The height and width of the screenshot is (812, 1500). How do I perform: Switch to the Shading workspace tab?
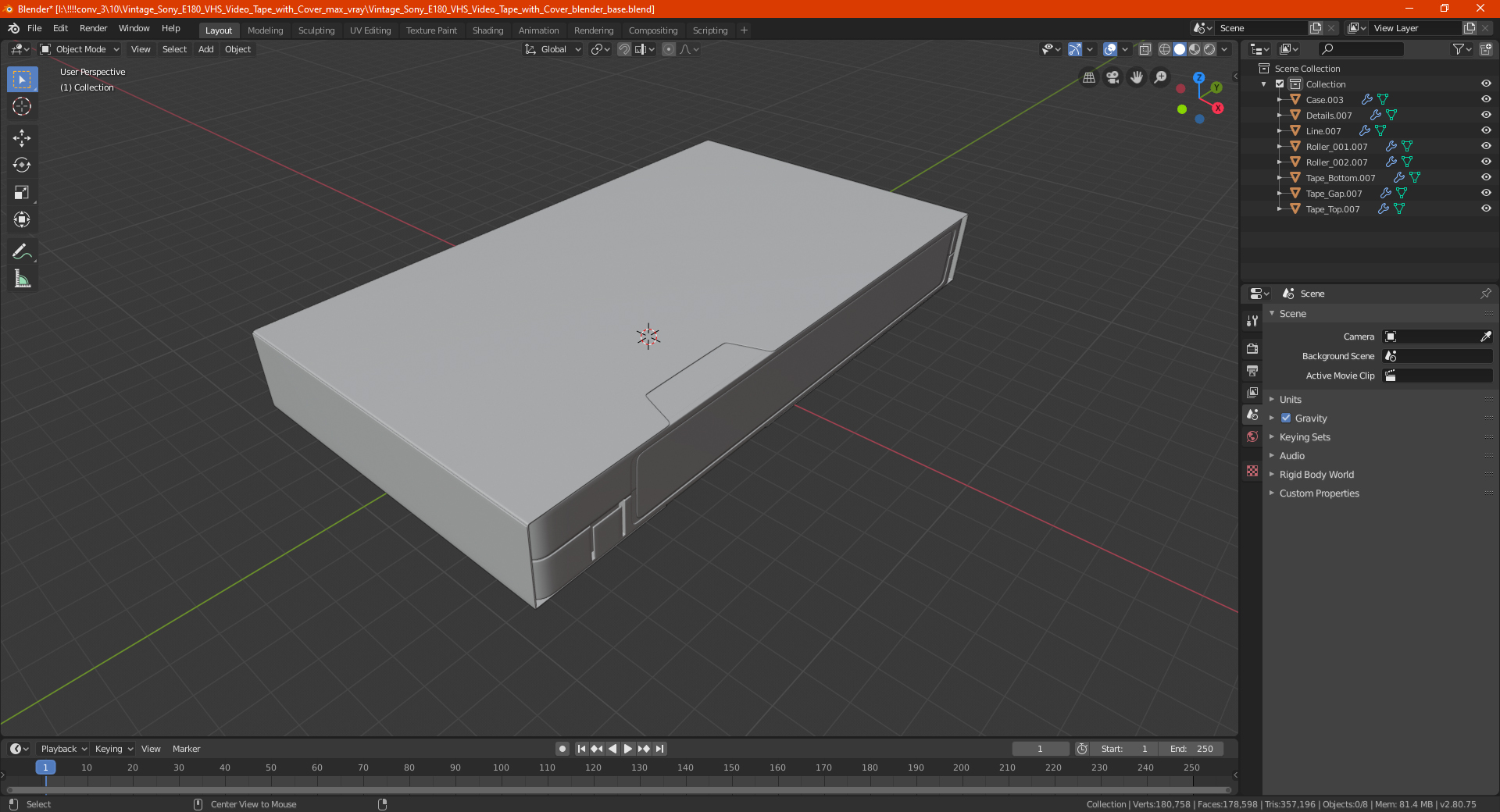487,30
